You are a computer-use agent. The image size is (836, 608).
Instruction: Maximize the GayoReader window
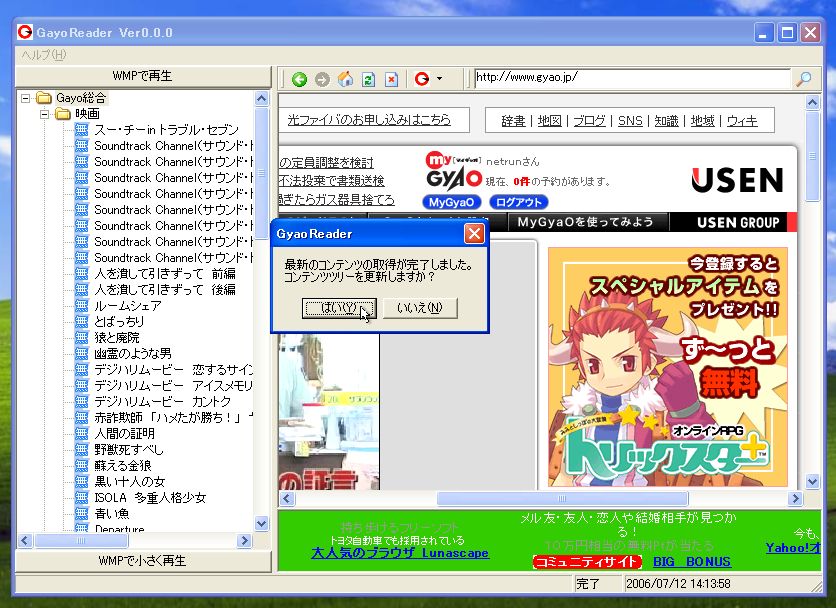click(787, 33)
